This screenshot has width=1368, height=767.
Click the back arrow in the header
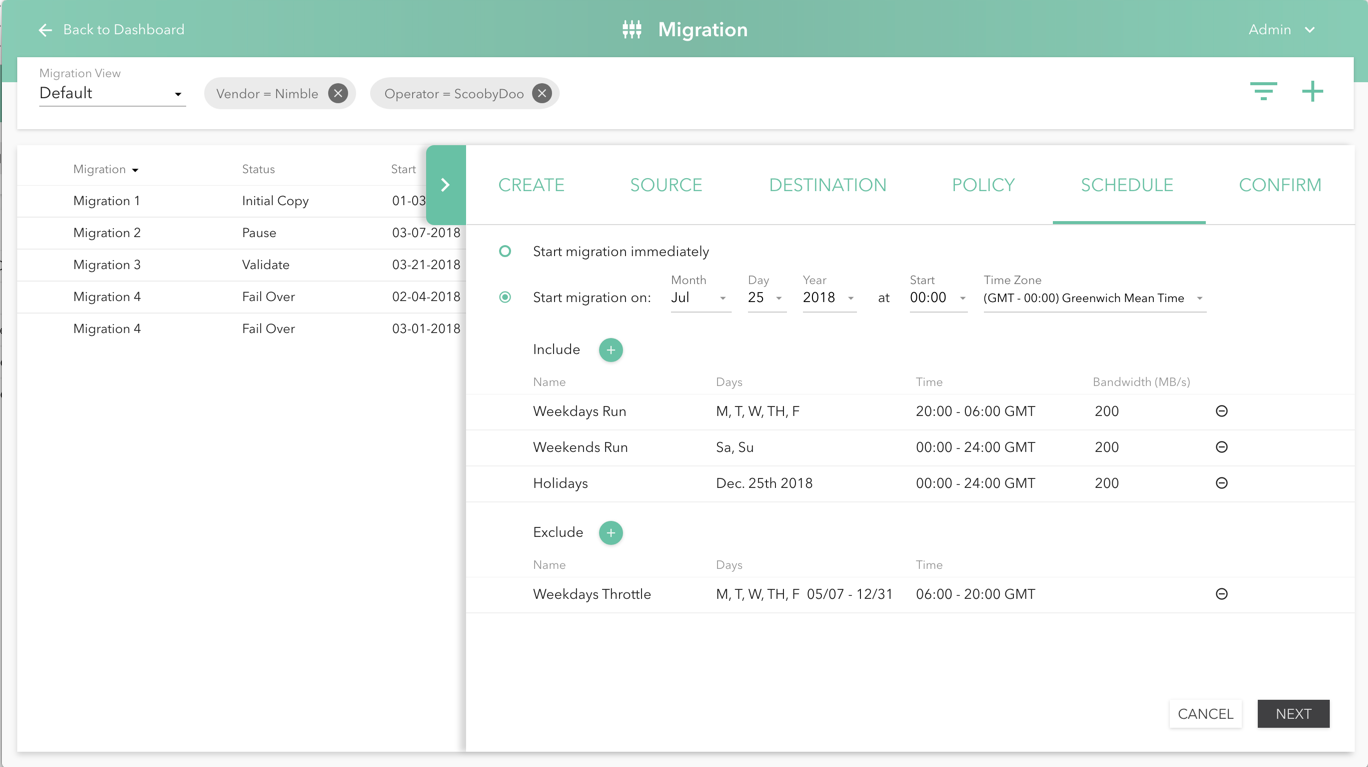(x=45, y=29)
